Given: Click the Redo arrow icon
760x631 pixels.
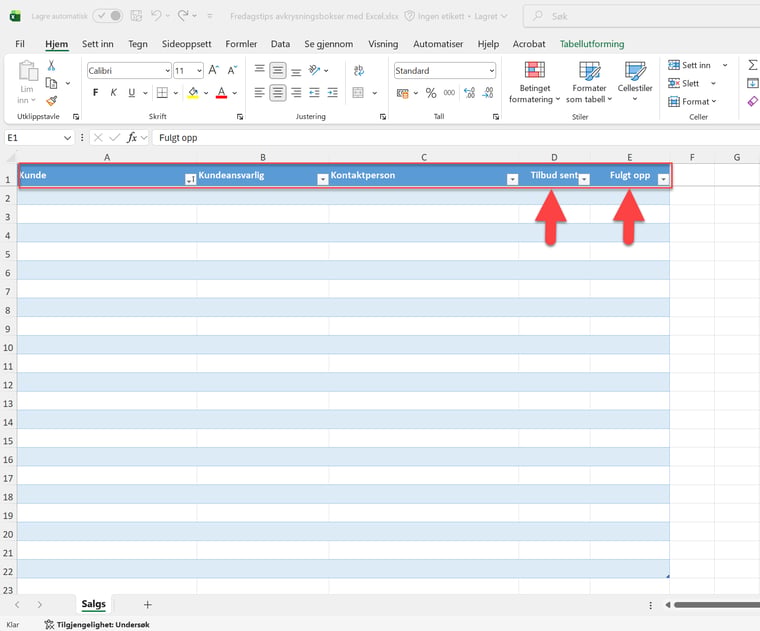Looking at the screenshot, I should [183, 16].
